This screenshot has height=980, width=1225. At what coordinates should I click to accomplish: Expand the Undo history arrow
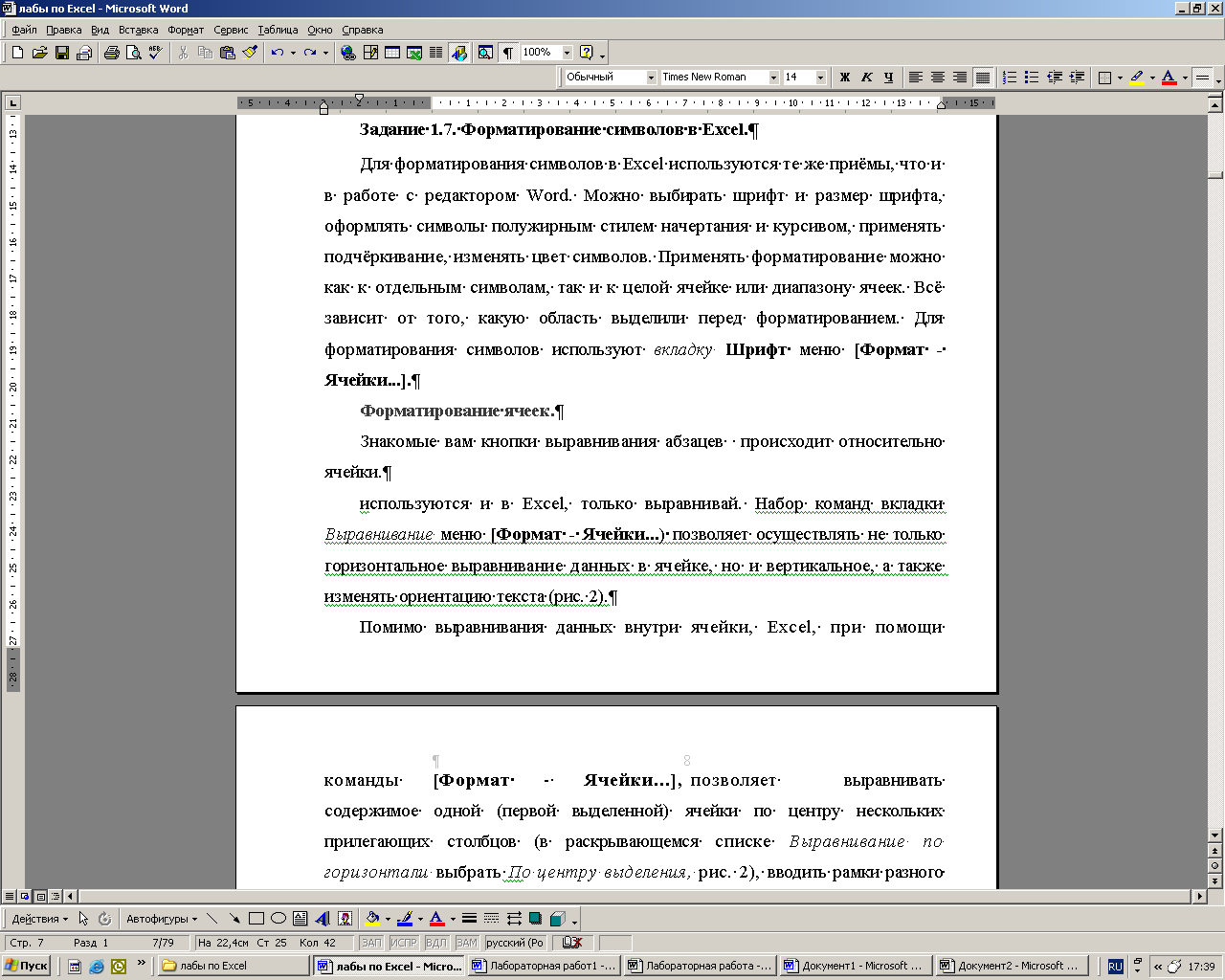293,53
